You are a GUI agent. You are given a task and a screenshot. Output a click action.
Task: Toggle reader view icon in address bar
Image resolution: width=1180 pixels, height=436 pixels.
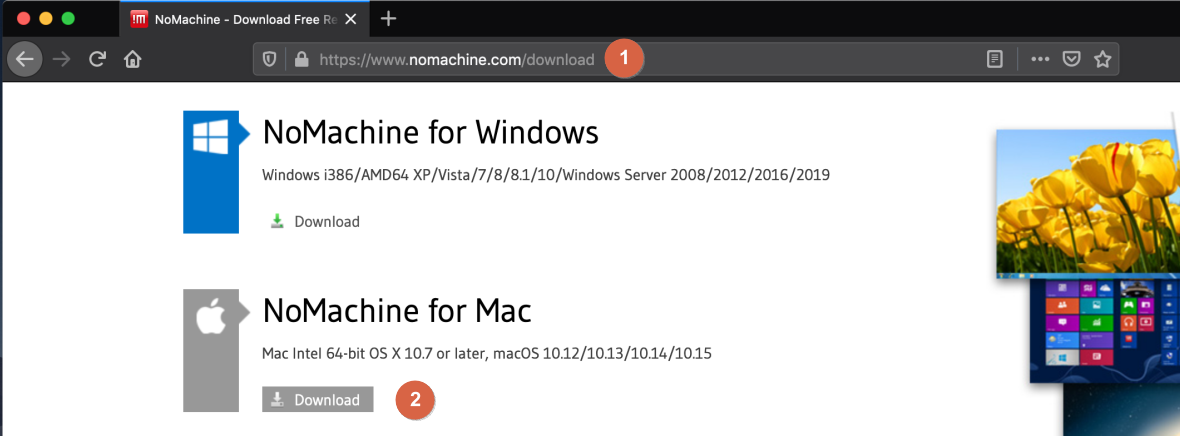[x=995, y=59]
